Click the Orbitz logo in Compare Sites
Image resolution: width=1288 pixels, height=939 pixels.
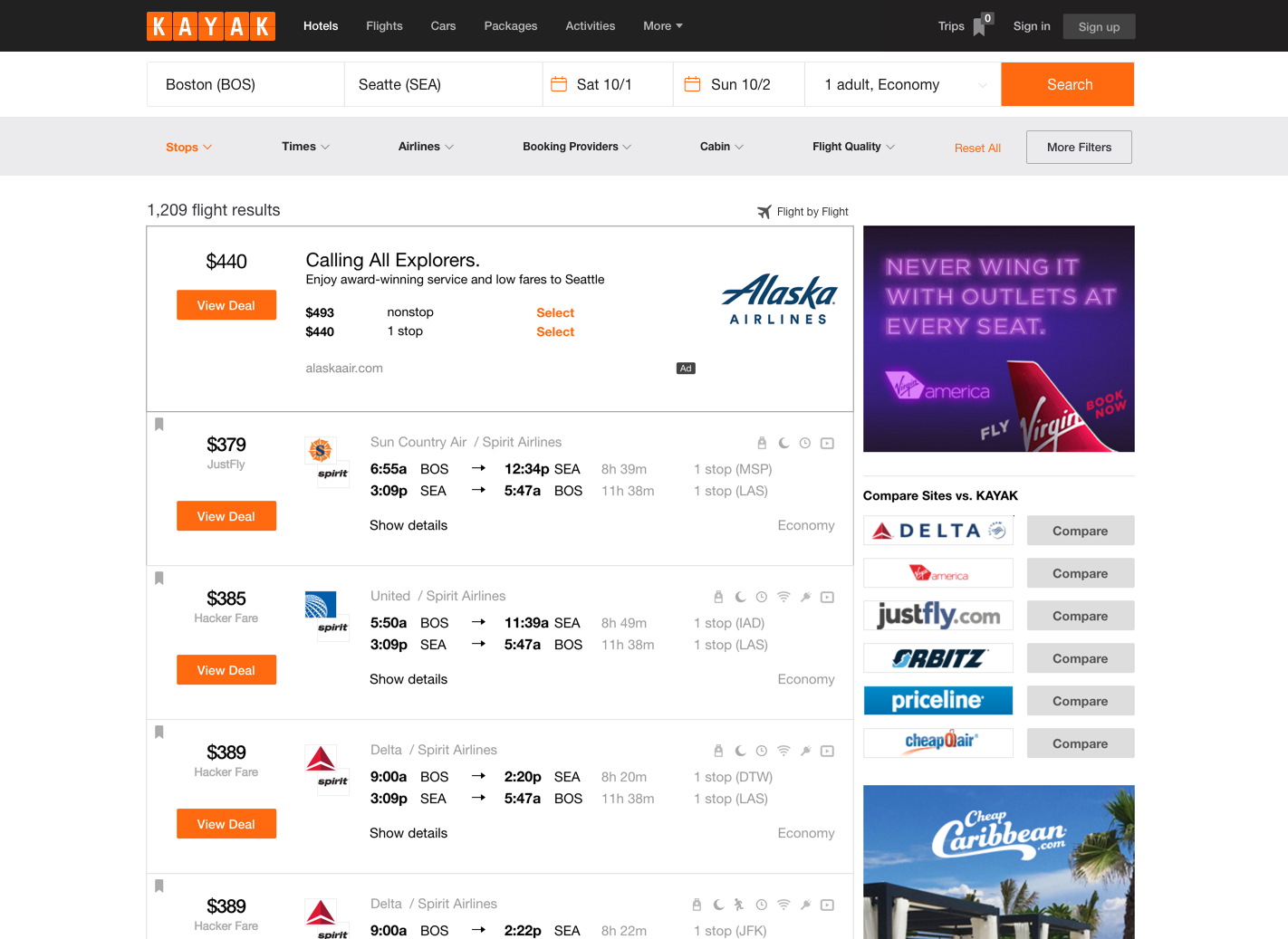click(938, 658)
